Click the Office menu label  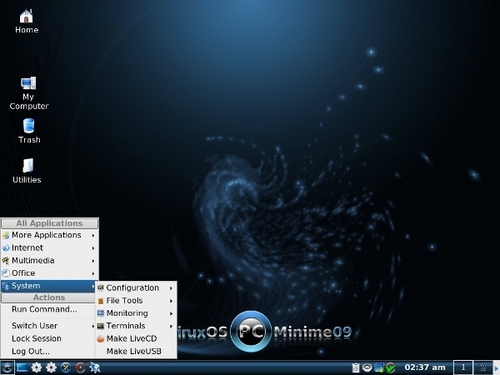pos(23,273)
